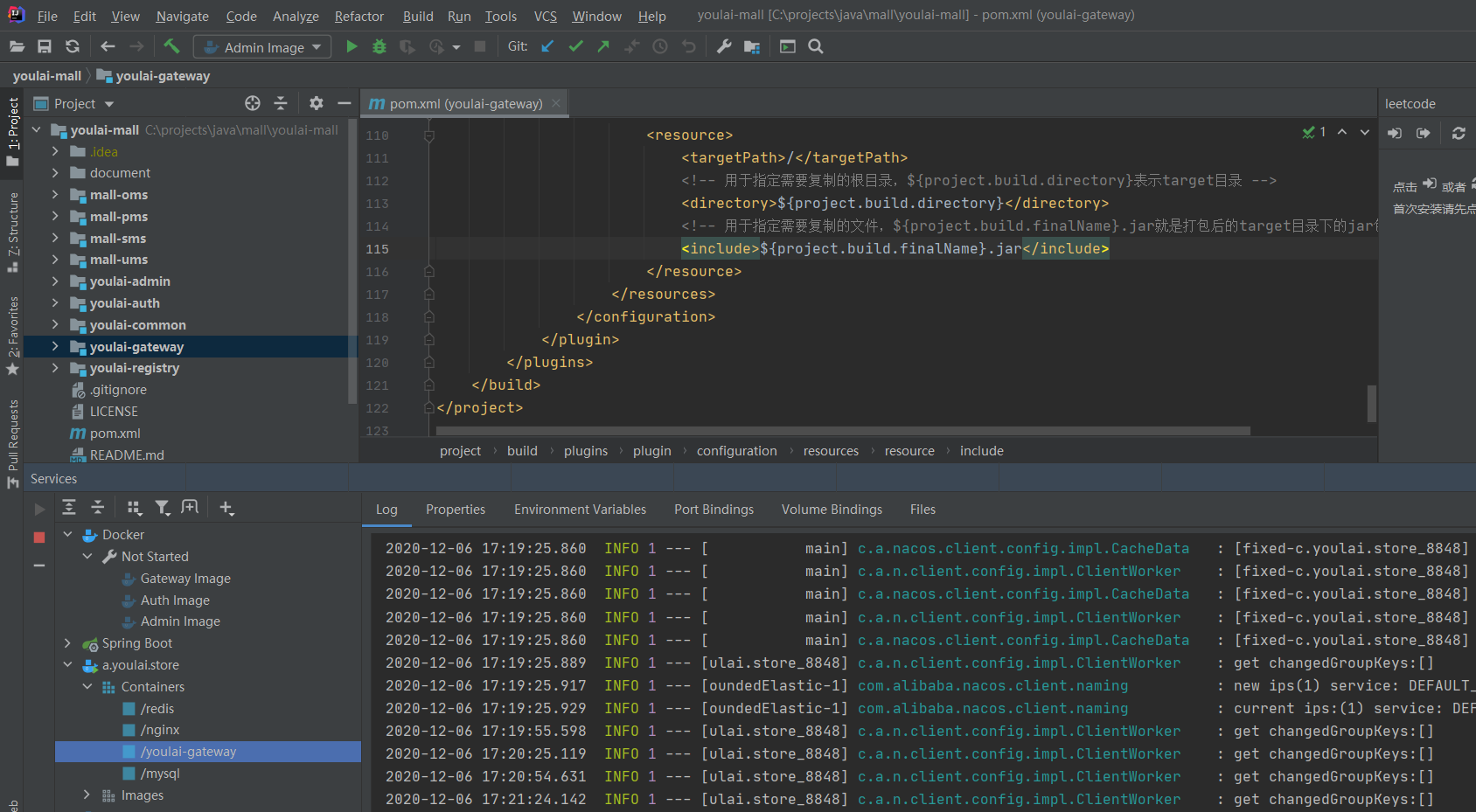Viewport: 1476px width, 812px height.
Task: Select Gateway Image under Not Started
Action: [x=185, y=579]
